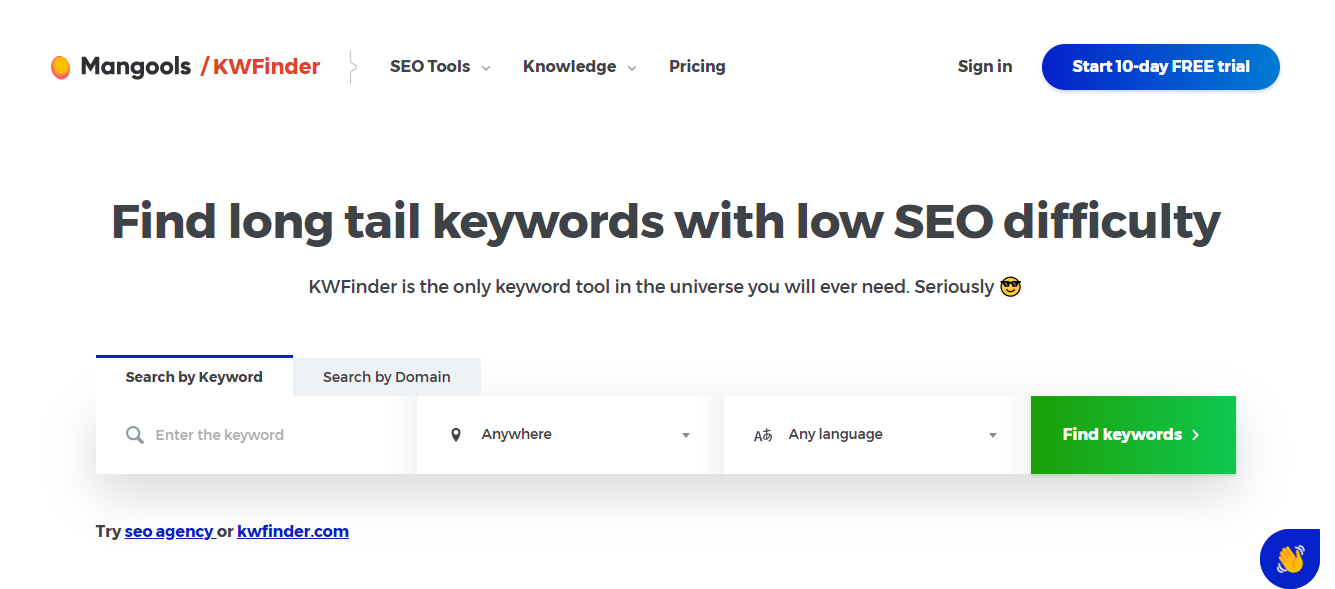Click the location pin icon
Screen dimensions: 1335x589
point(456,435)
